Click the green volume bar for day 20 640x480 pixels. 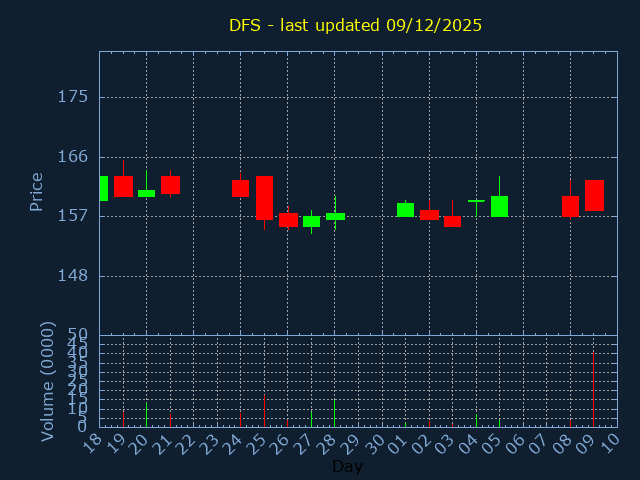click(x=147, y=415)
